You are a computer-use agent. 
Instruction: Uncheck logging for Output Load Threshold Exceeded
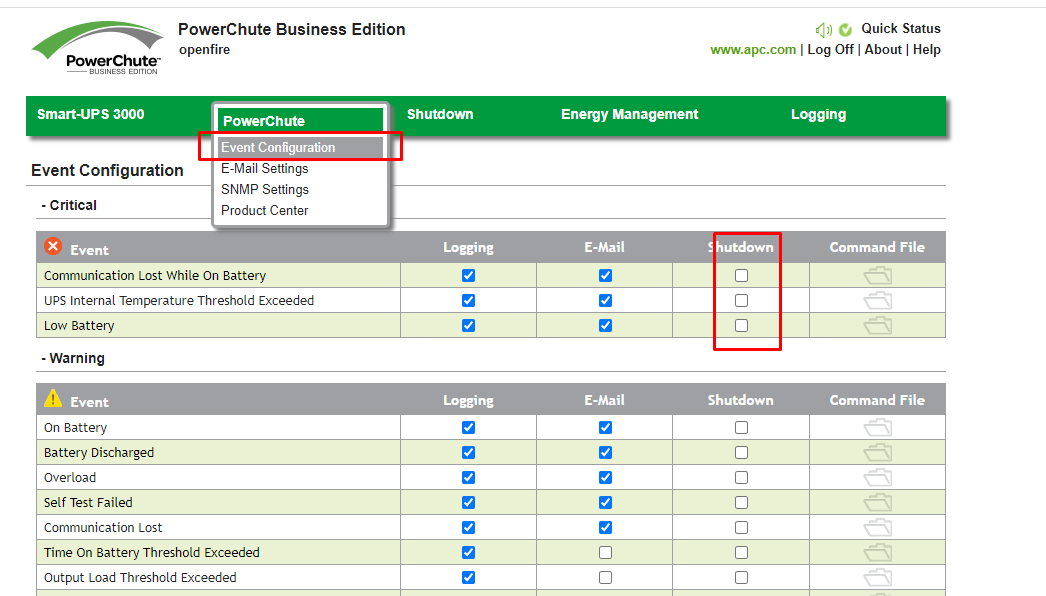click(468, 577)
